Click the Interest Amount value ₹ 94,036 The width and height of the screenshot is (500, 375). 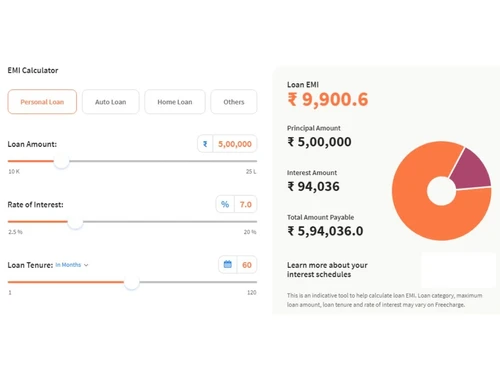313,186
